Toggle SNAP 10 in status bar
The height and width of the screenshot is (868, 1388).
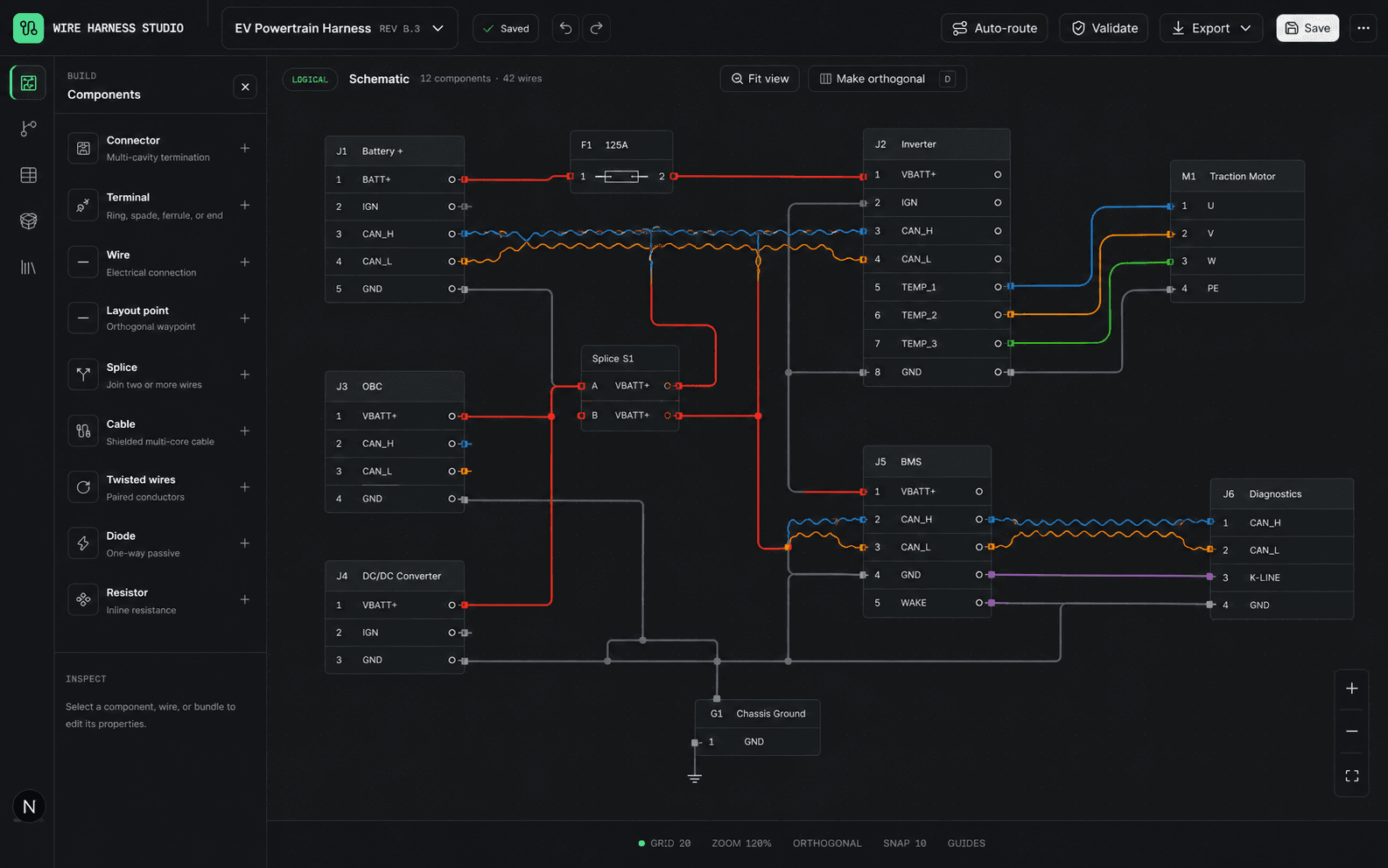tap(904, 843)
